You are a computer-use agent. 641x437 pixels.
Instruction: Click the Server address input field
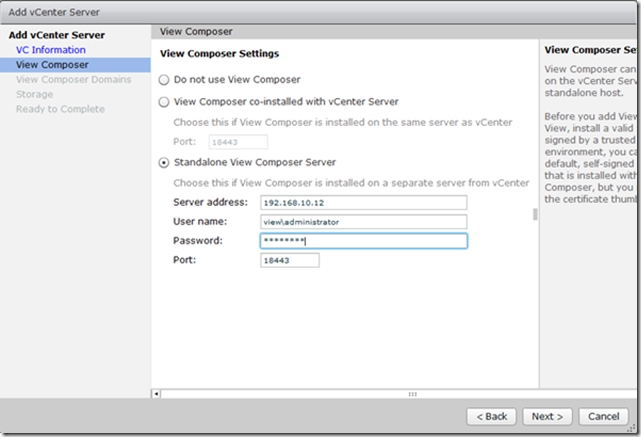click(x=363, y=202)
